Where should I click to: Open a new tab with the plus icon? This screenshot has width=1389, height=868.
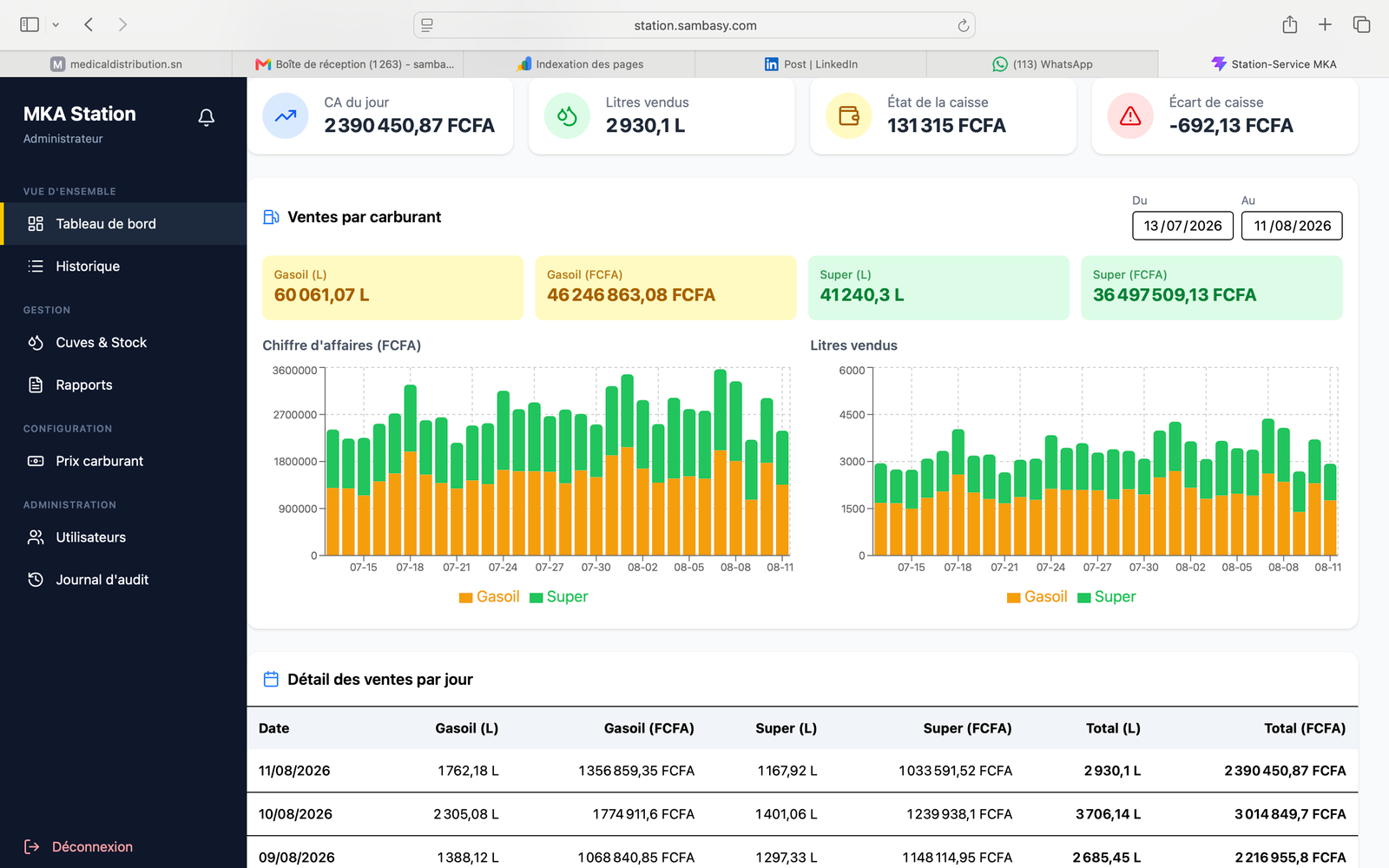[x=1325, y=24]
